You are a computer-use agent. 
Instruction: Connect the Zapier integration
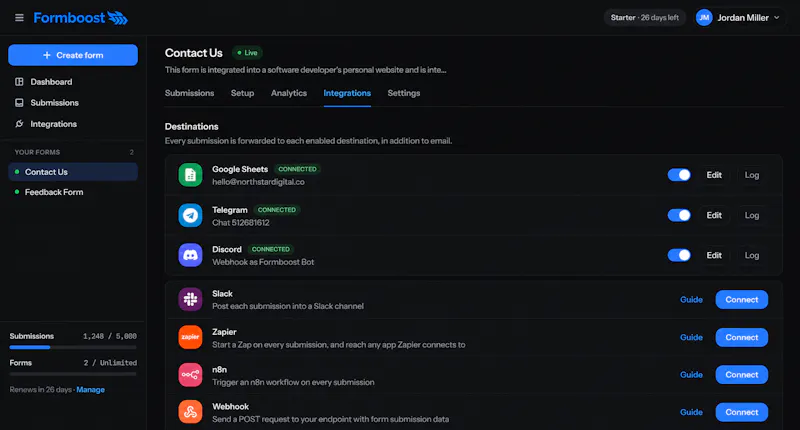point(742,337)
